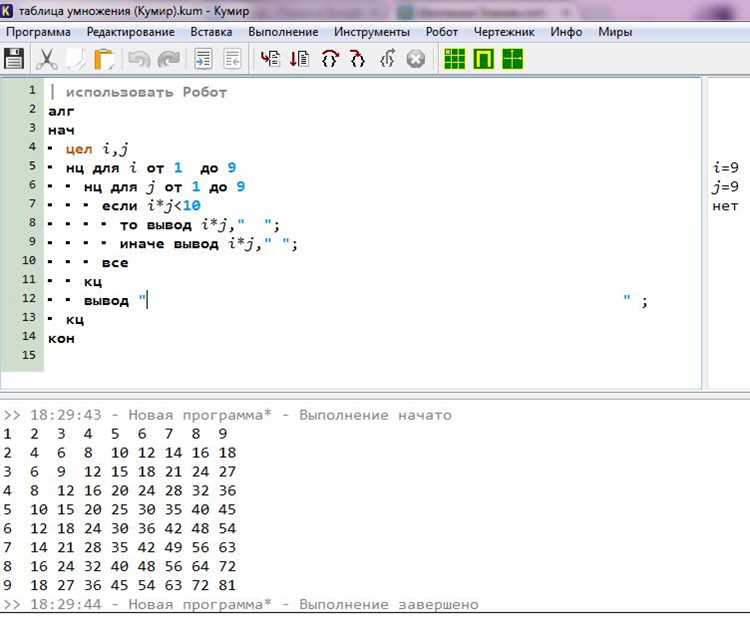Click line number 12 in gutter
This screenshot has width=750, height=624.
tap(29, 298)
